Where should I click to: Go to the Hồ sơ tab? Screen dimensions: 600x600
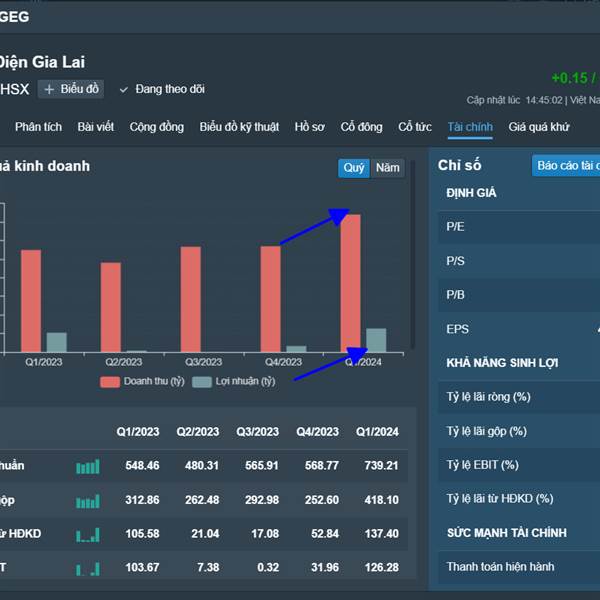point(310,127)
